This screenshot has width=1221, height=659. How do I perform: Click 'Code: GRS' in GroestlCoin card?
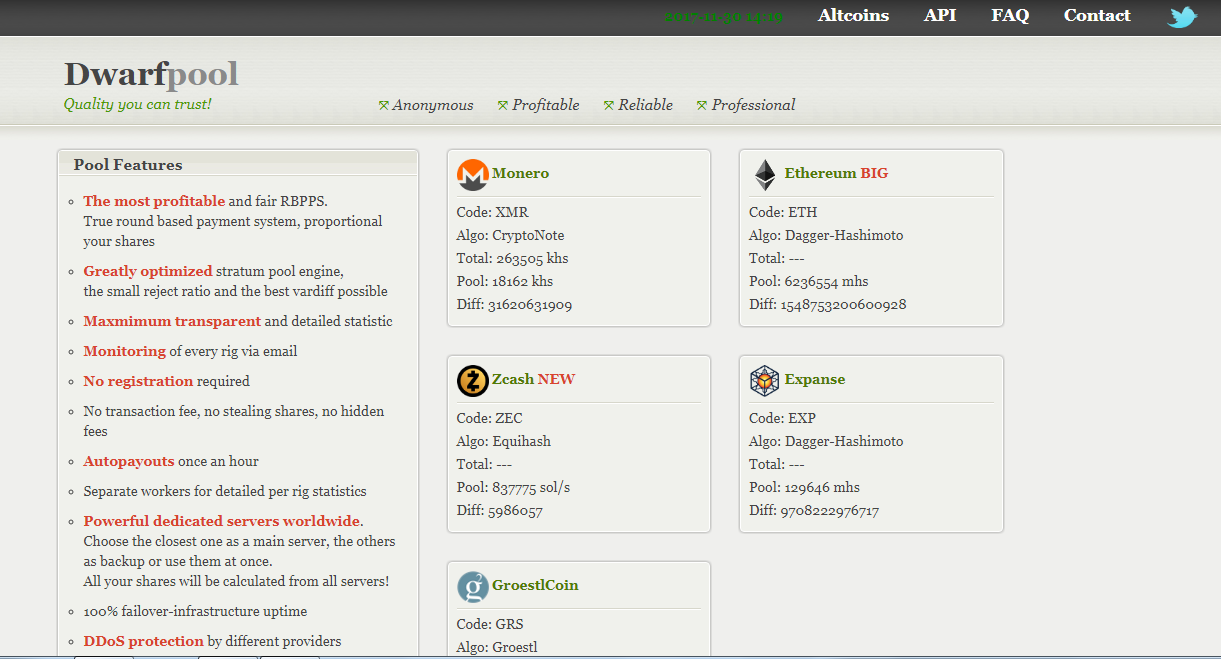(491, 624)
